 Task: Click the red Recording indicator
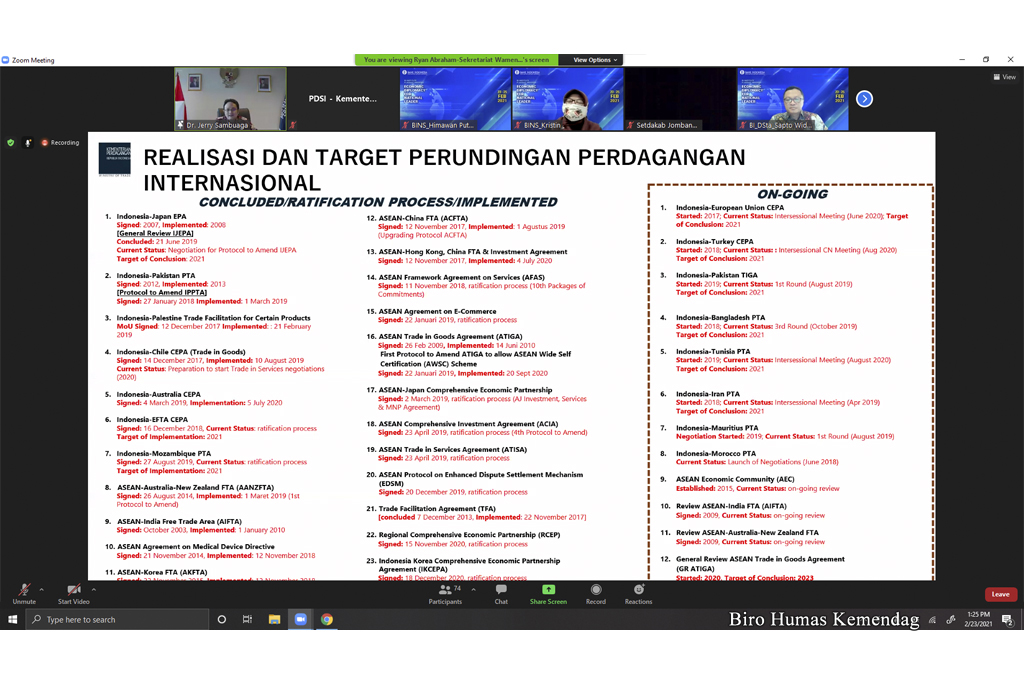tap(60, 142)
